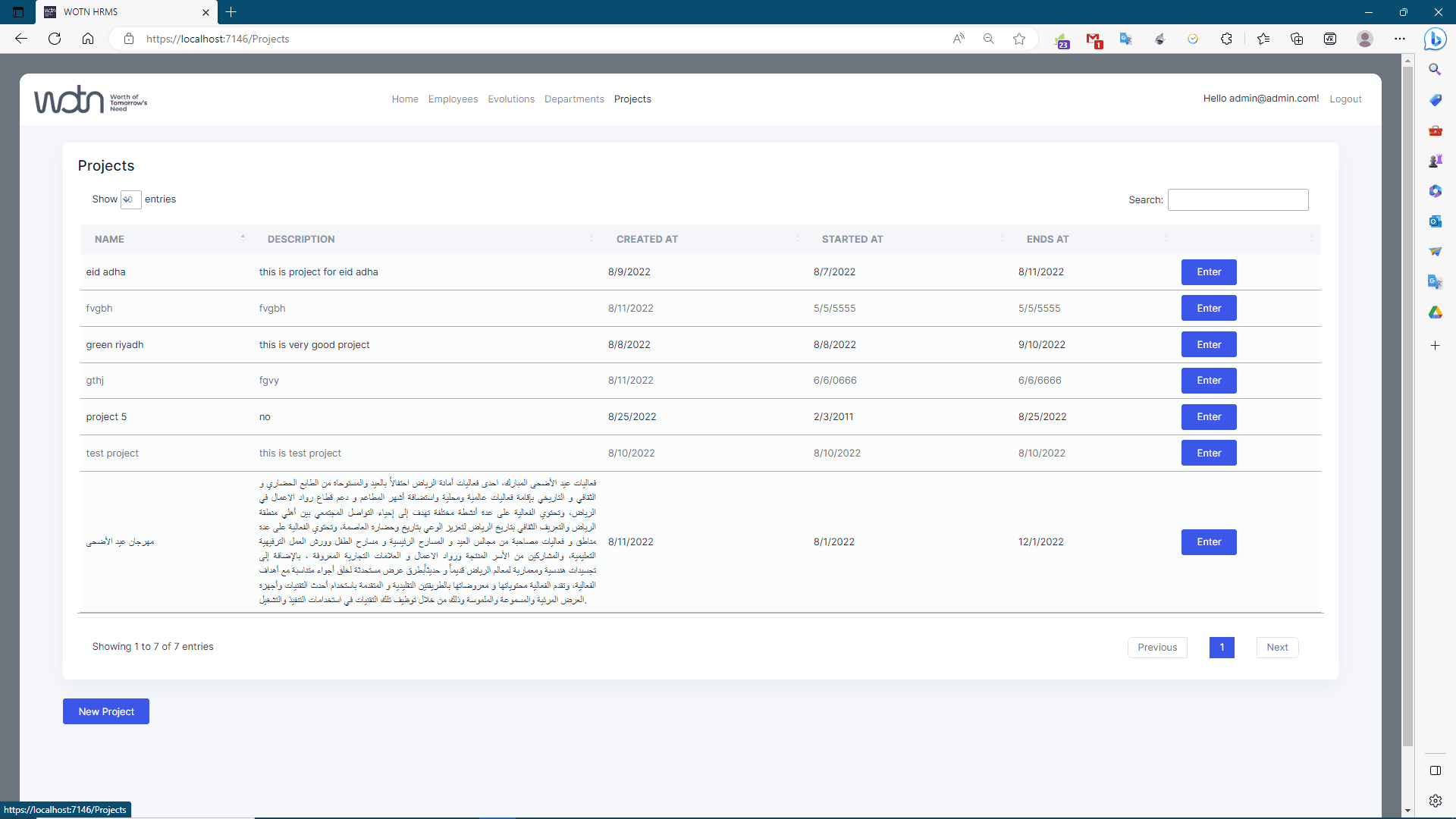Go to browser home icon

tap(88, 39)
